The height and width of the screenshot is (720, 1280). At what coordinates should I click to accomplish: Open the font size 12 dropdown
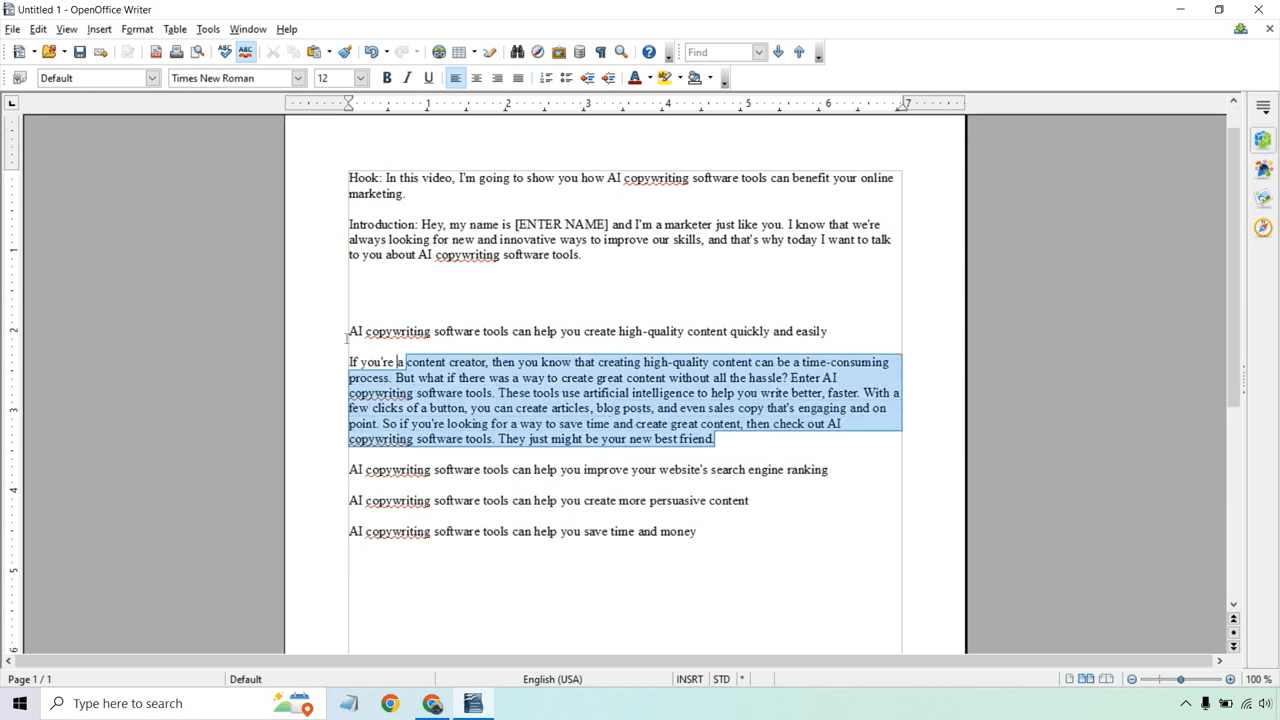(x=361, y=78)
